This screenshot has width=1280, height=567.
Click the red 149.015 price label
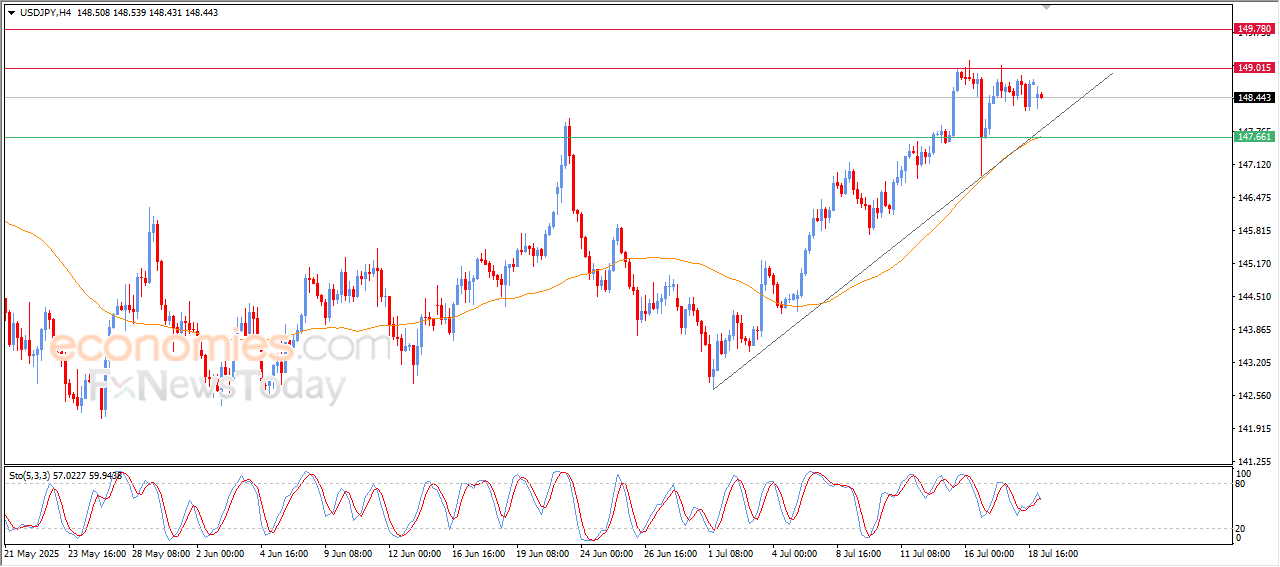(1255, 68)
